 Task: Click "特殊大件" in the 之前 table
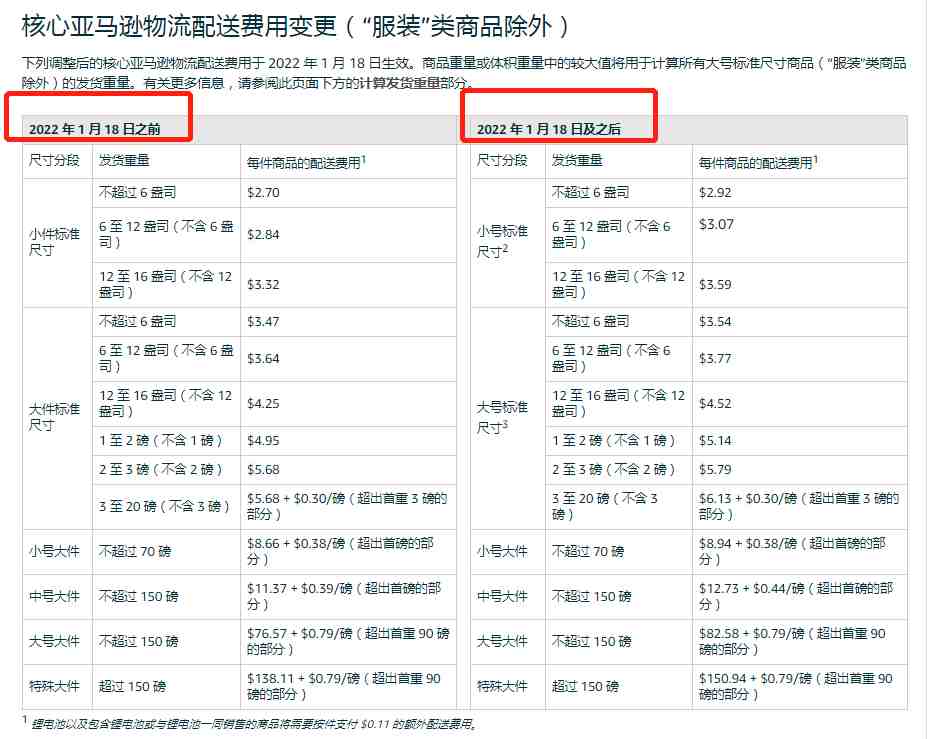(x=54, y=686)
